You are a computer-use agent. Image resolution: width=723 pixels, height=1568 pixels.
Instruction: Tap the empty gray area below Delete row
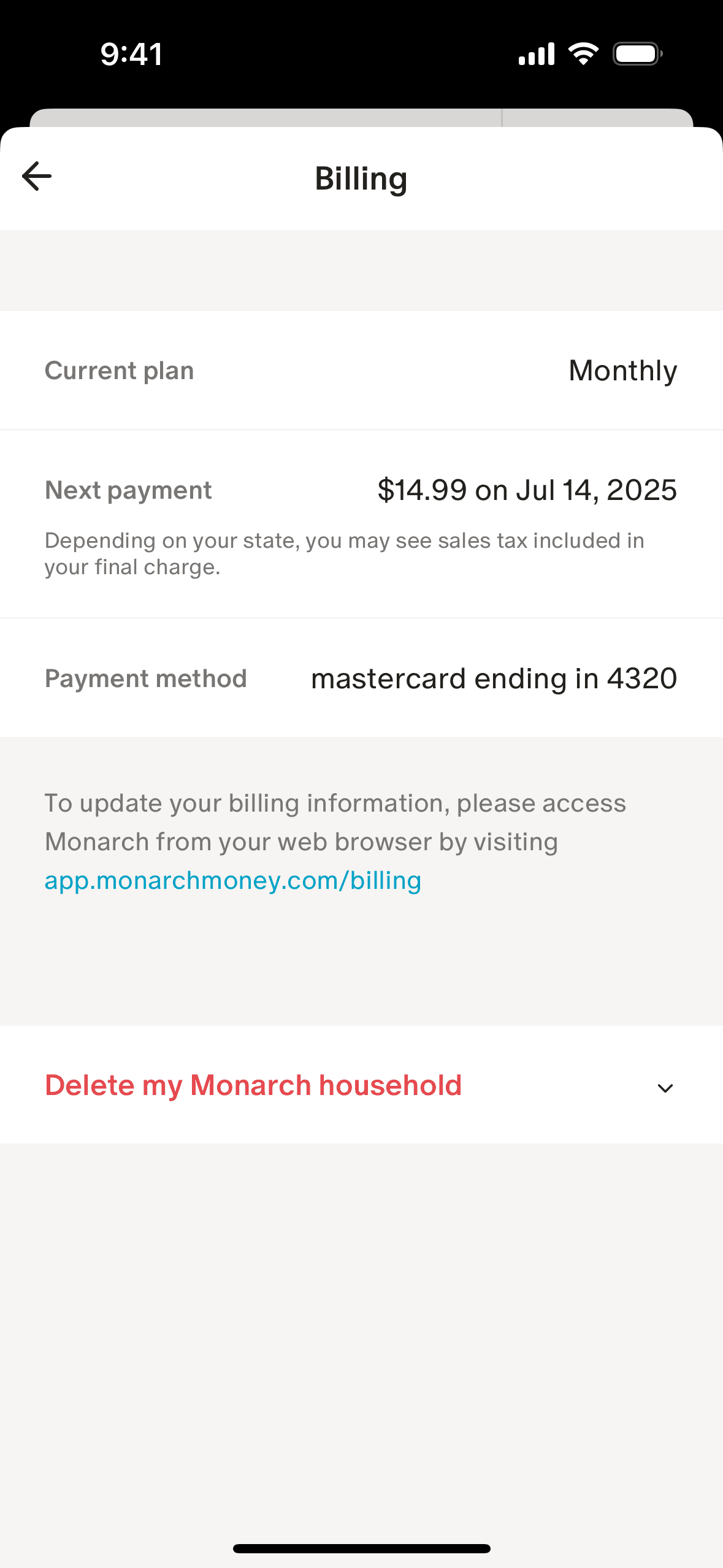(x=361, y=1319)
